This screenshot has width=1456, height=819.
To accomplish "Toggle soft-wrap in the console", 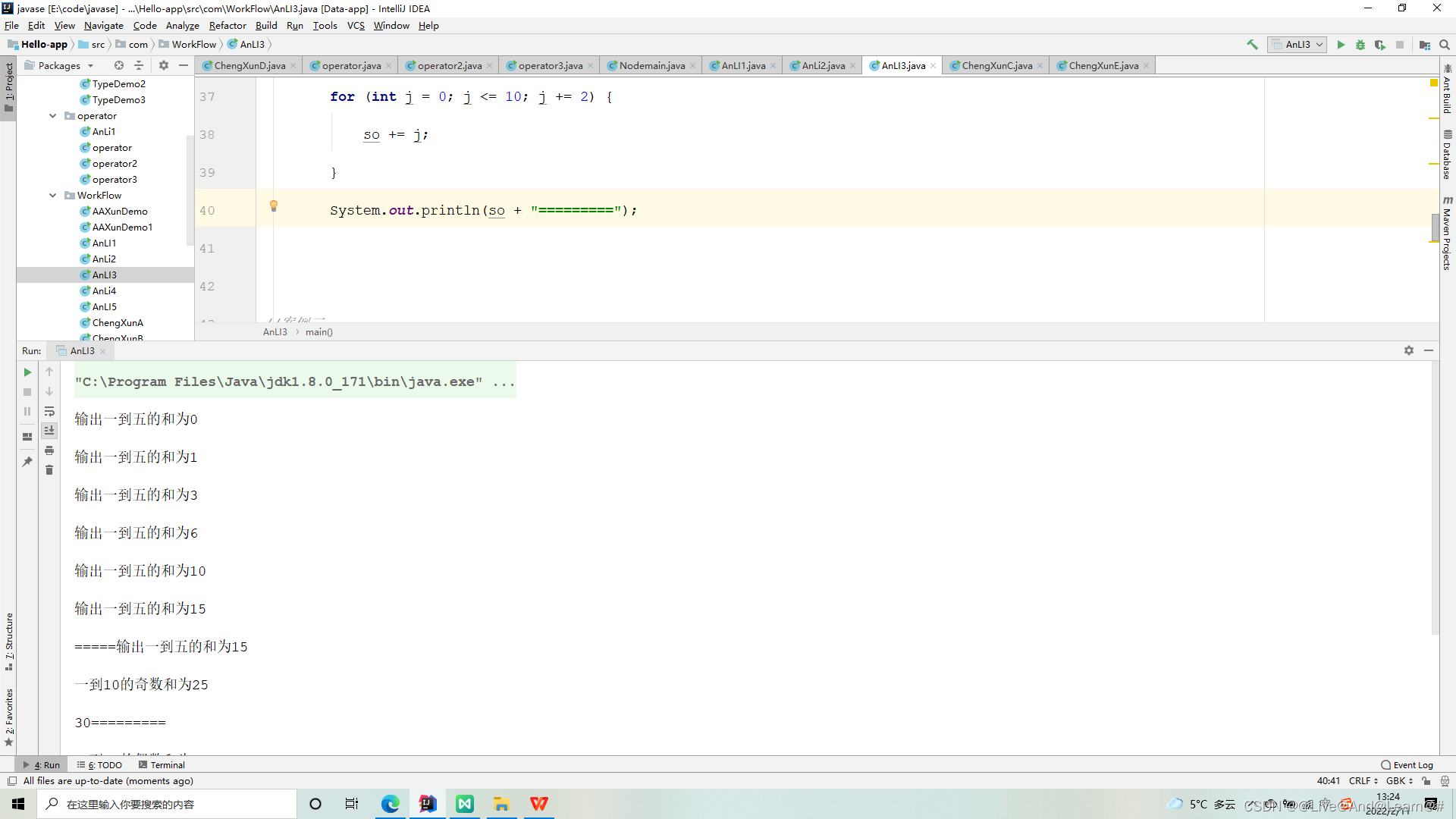I will click(x=49, y=412).
